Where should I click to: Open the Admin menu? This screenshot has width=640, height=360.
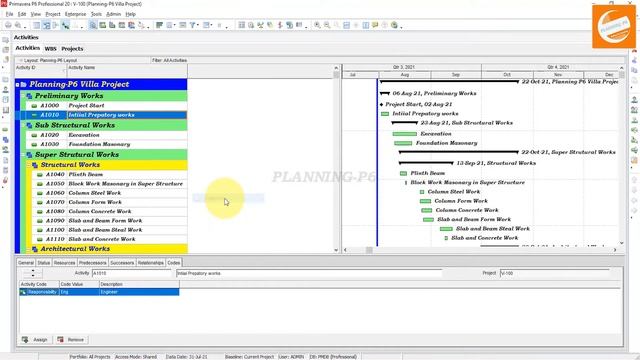click(x=113, y=14)
